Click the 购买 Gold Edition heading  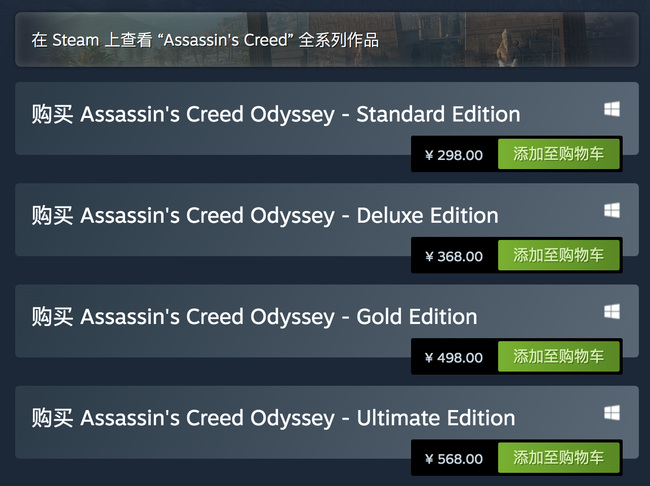point(254,317)
